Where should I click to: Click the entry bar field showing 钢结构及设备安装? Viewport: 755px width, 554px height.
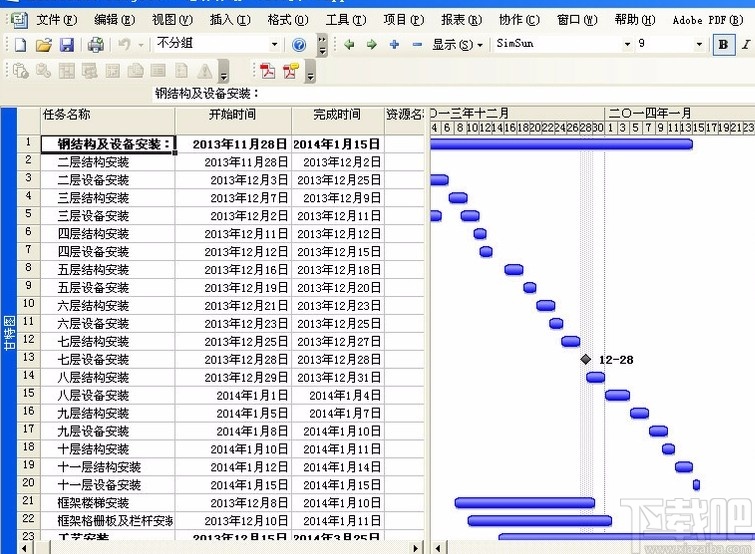453,94
